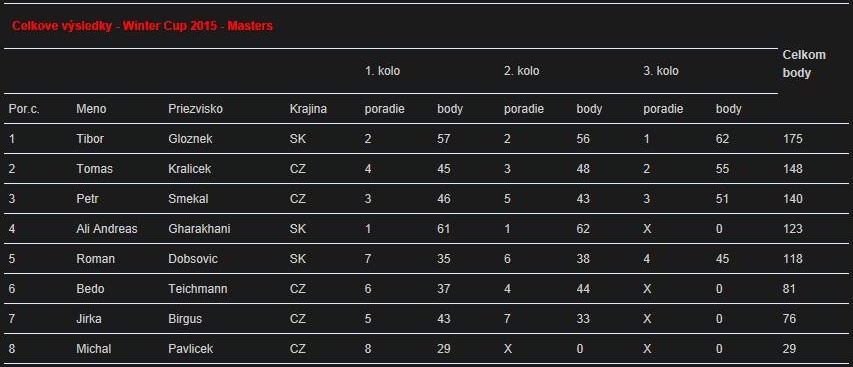Click total points 123 for Gharakhani

[x=793, y=229]
